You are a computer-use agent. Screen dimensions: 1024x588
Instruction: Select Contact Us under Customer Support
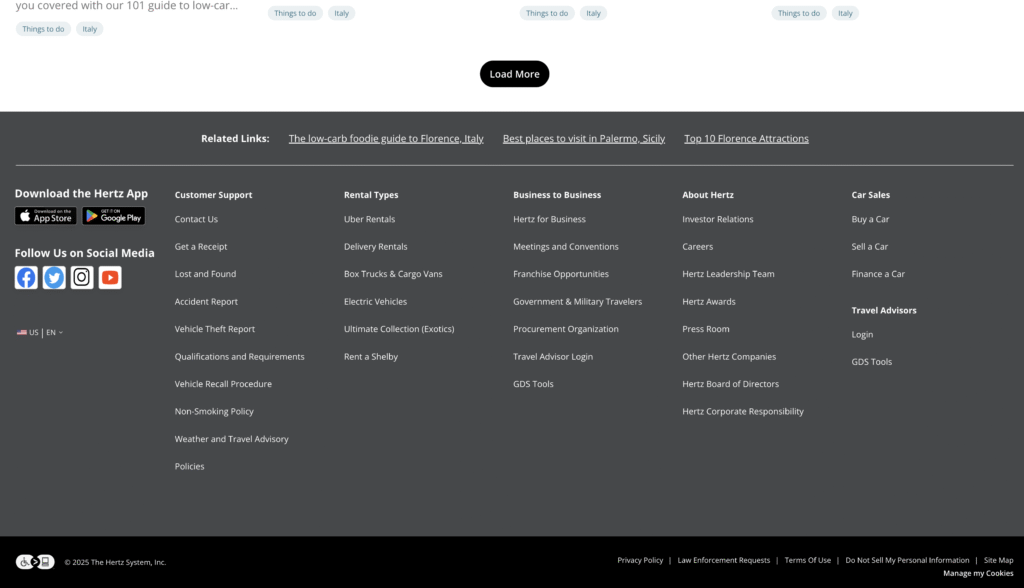[196, 220]
